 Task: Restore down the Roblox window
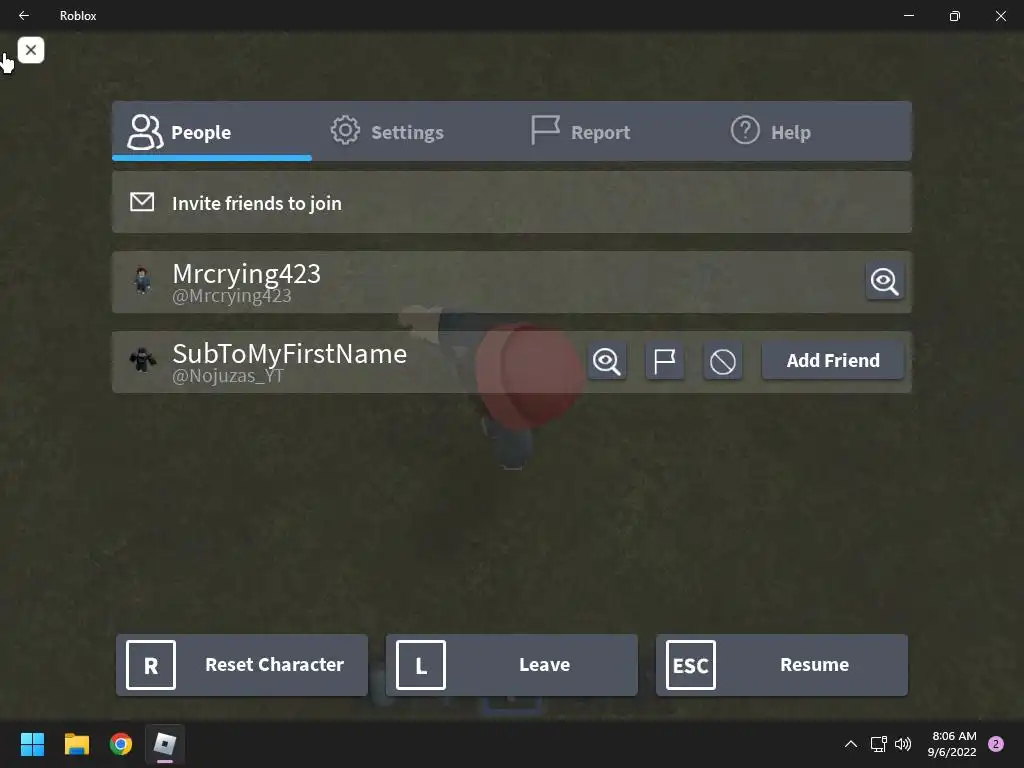click(955, 15)
